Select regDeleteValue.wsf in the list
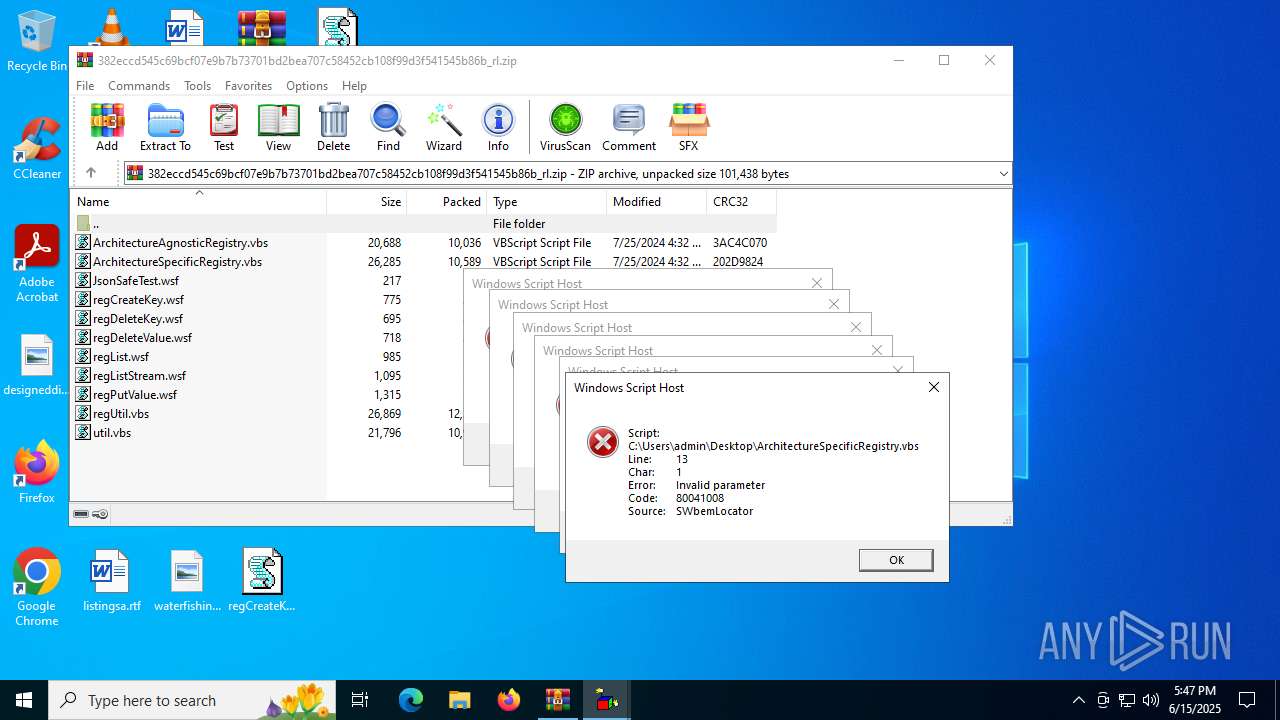The height and width of the screenshot is (720, 1280). click(142, 337)
